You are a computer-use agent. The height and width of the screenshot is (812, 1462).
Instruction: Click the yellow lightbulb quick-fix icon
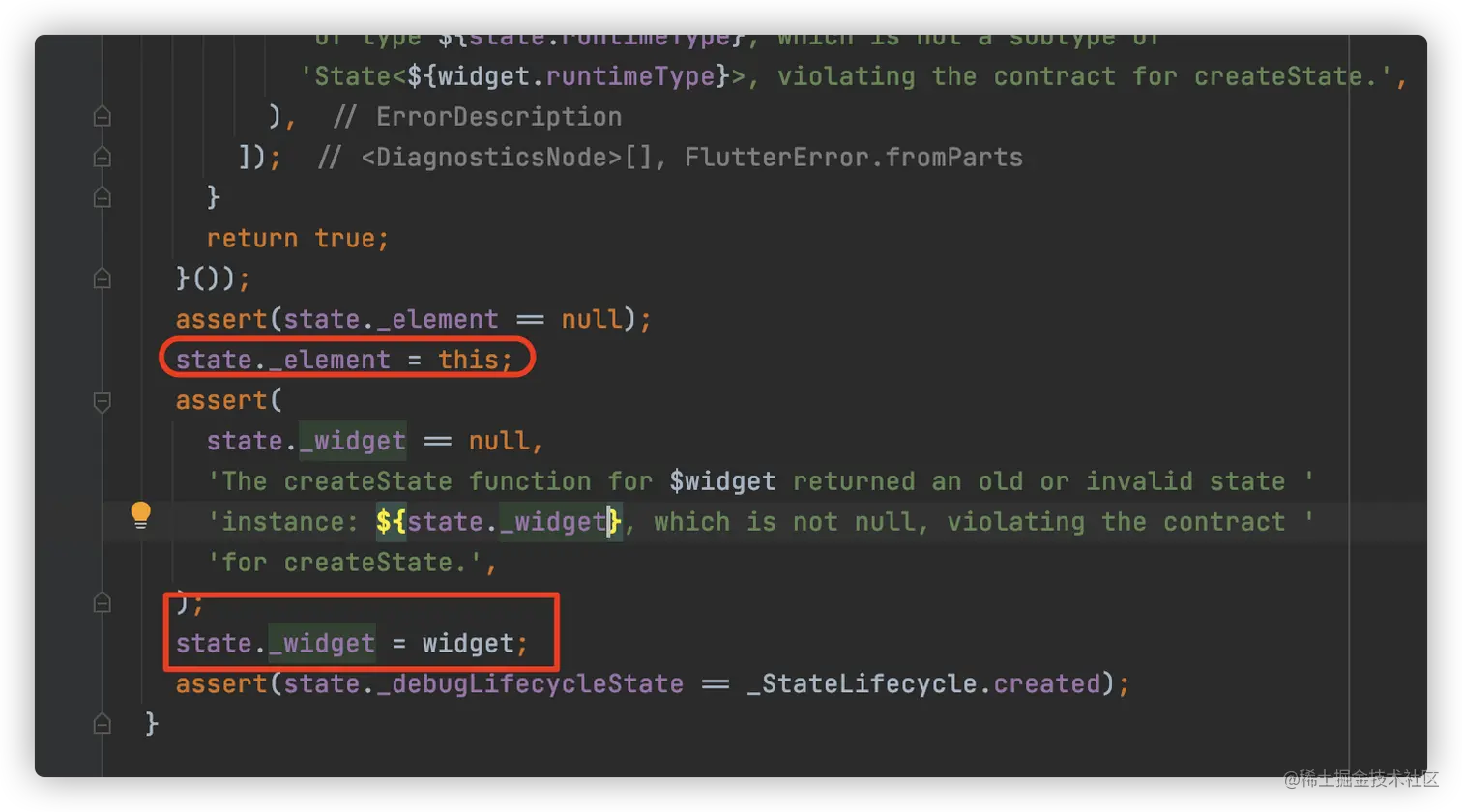click(141, 514)
